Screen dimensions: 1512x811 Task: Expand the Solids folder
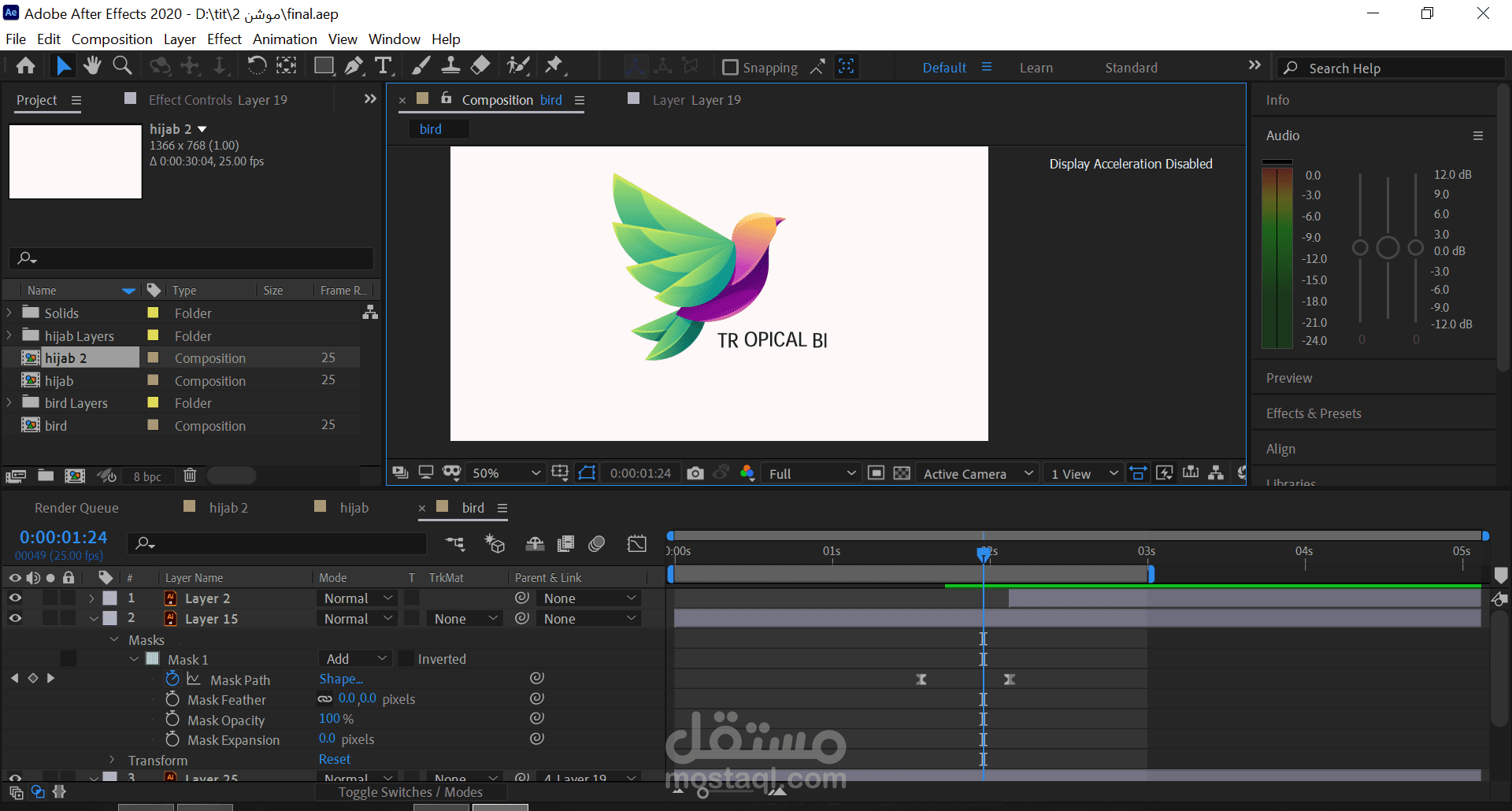(9, 313)
